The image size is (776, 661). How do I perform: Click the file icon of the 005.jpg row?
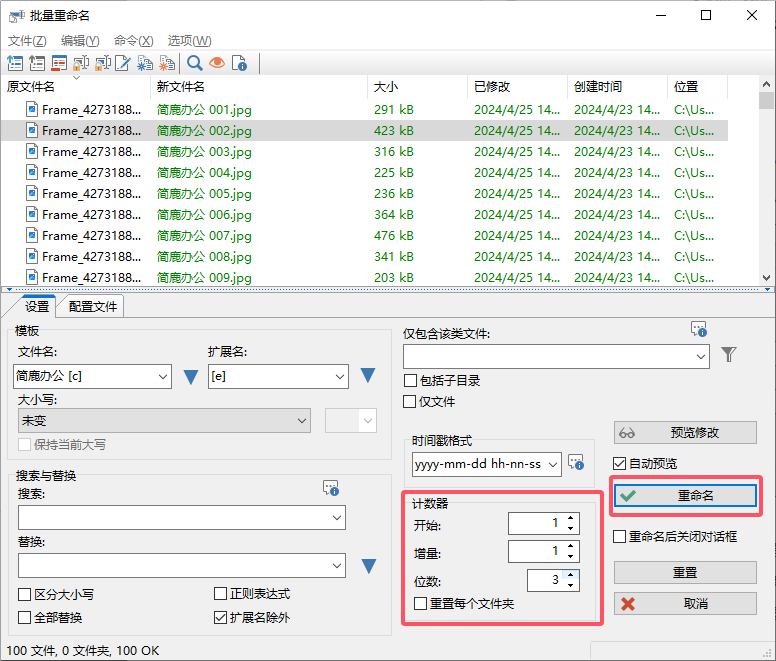(32, 193)
